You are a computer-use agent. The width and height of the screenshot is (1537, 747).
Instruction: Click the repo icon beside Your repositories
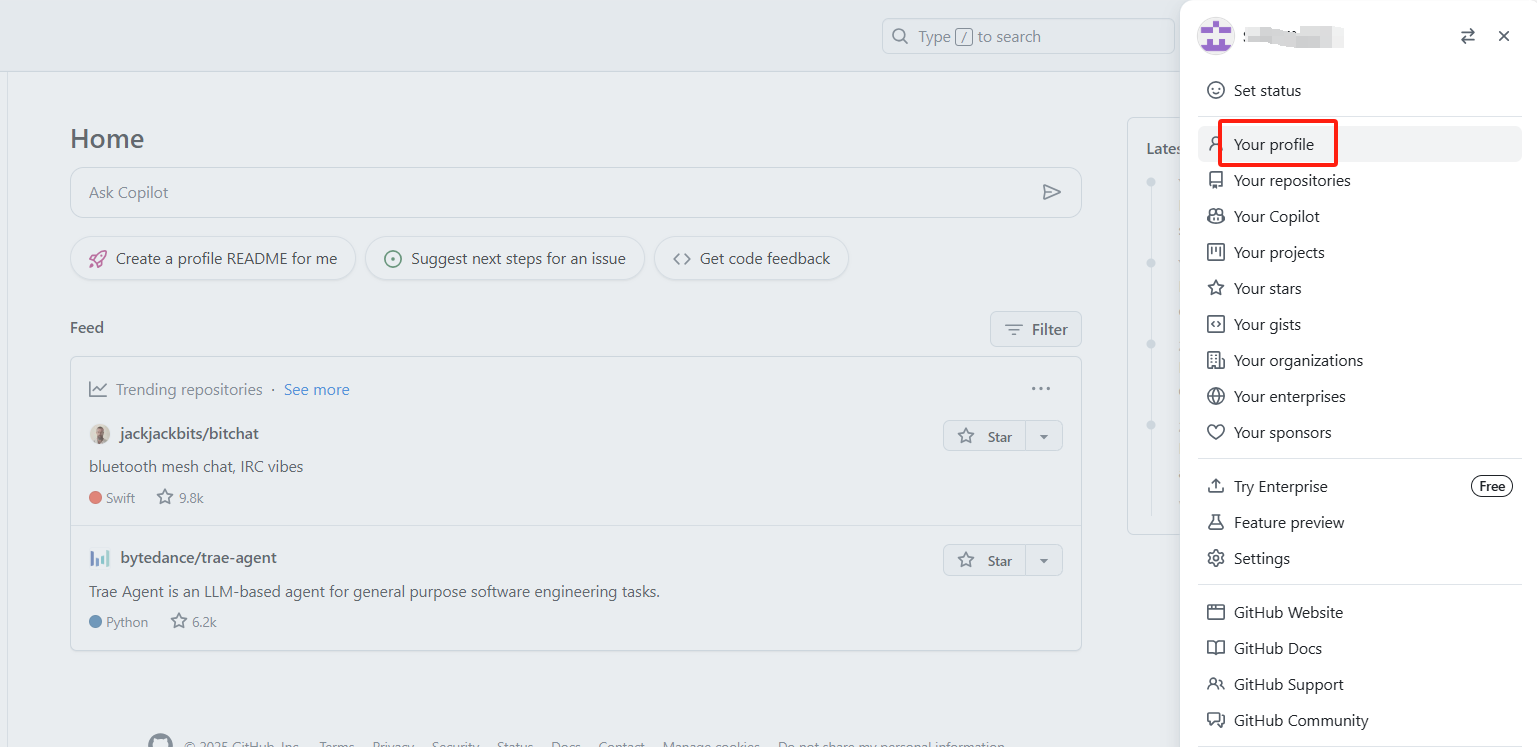(x=1216, y=180)
